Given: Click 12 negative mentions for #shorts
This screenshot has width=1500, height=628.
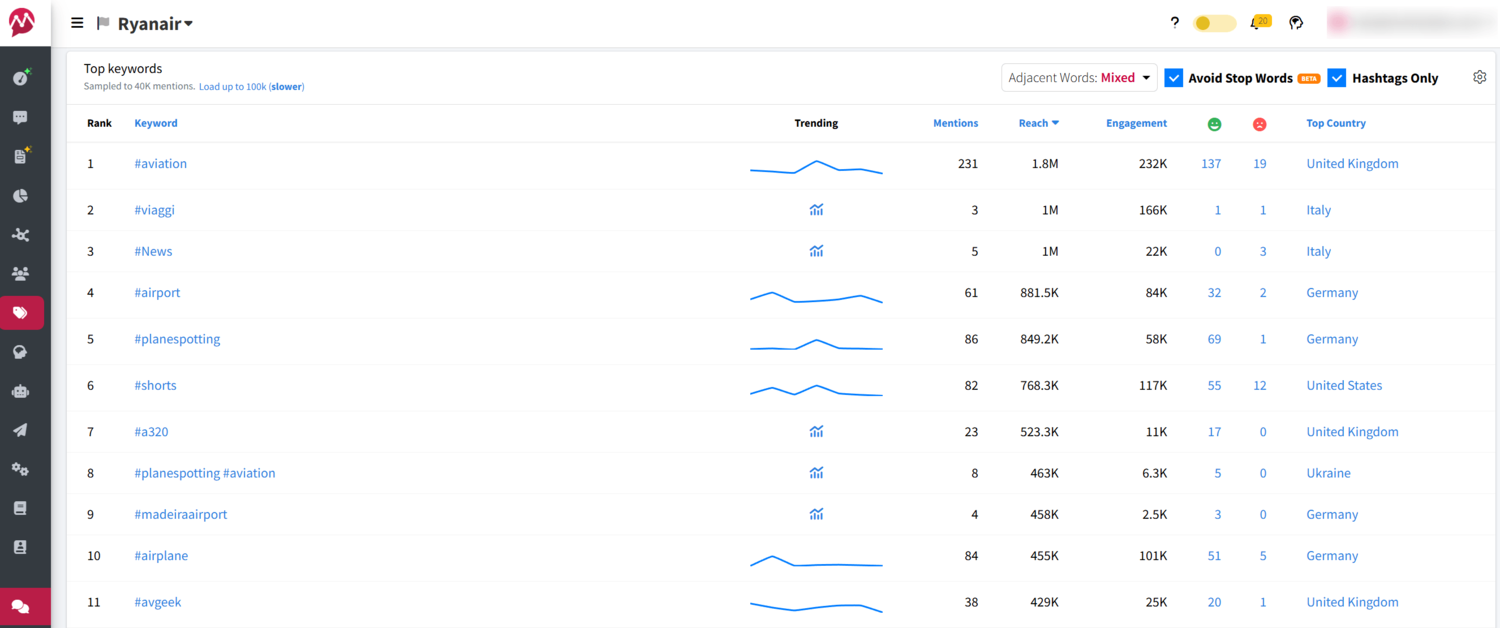Looking at the screenshot, I should (1260, 385).
